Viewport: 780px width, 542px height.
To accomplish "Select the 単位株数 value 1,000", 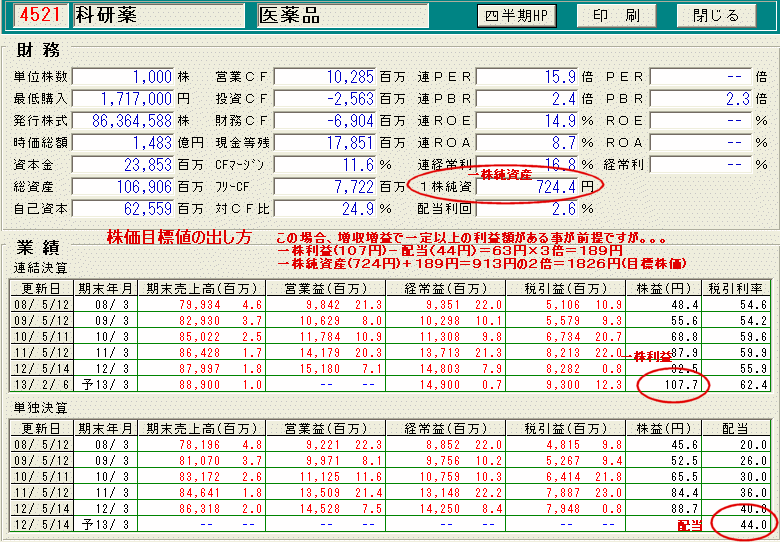I will point(123,77).
